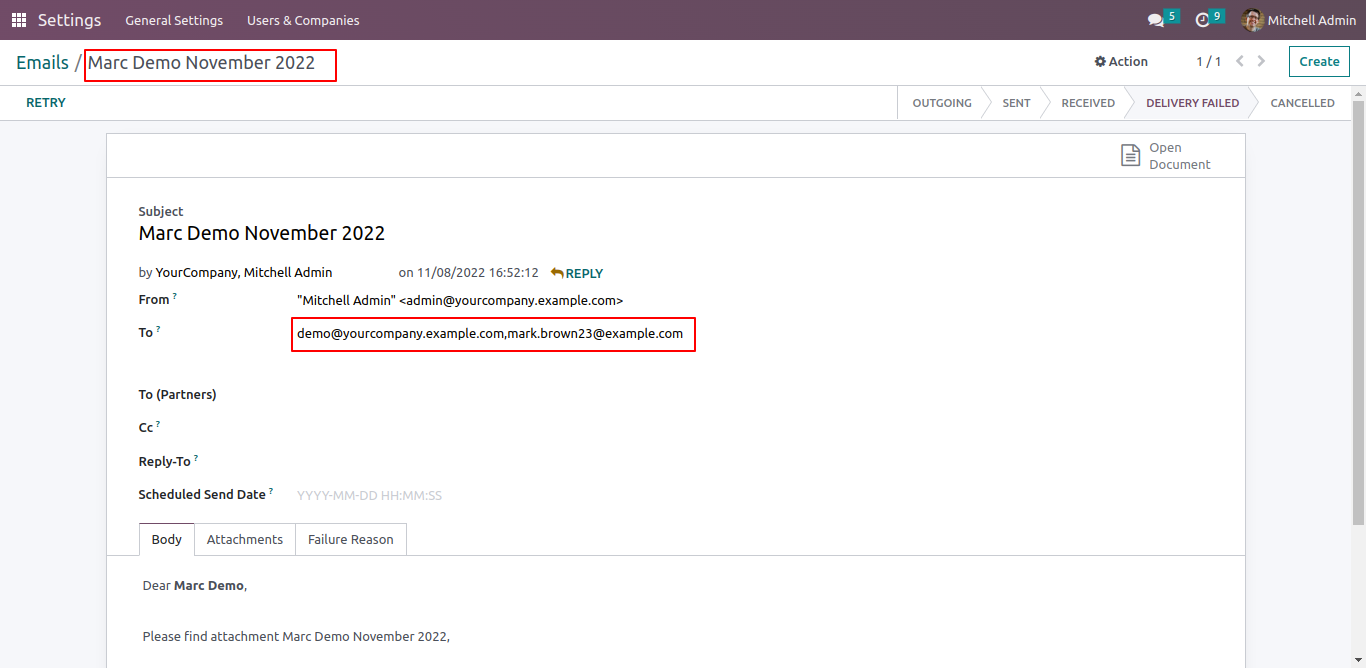This screenshot has height=668, width=1366.
Task: Click the 1 / 1 pager counter
Action: point(1209,61)
